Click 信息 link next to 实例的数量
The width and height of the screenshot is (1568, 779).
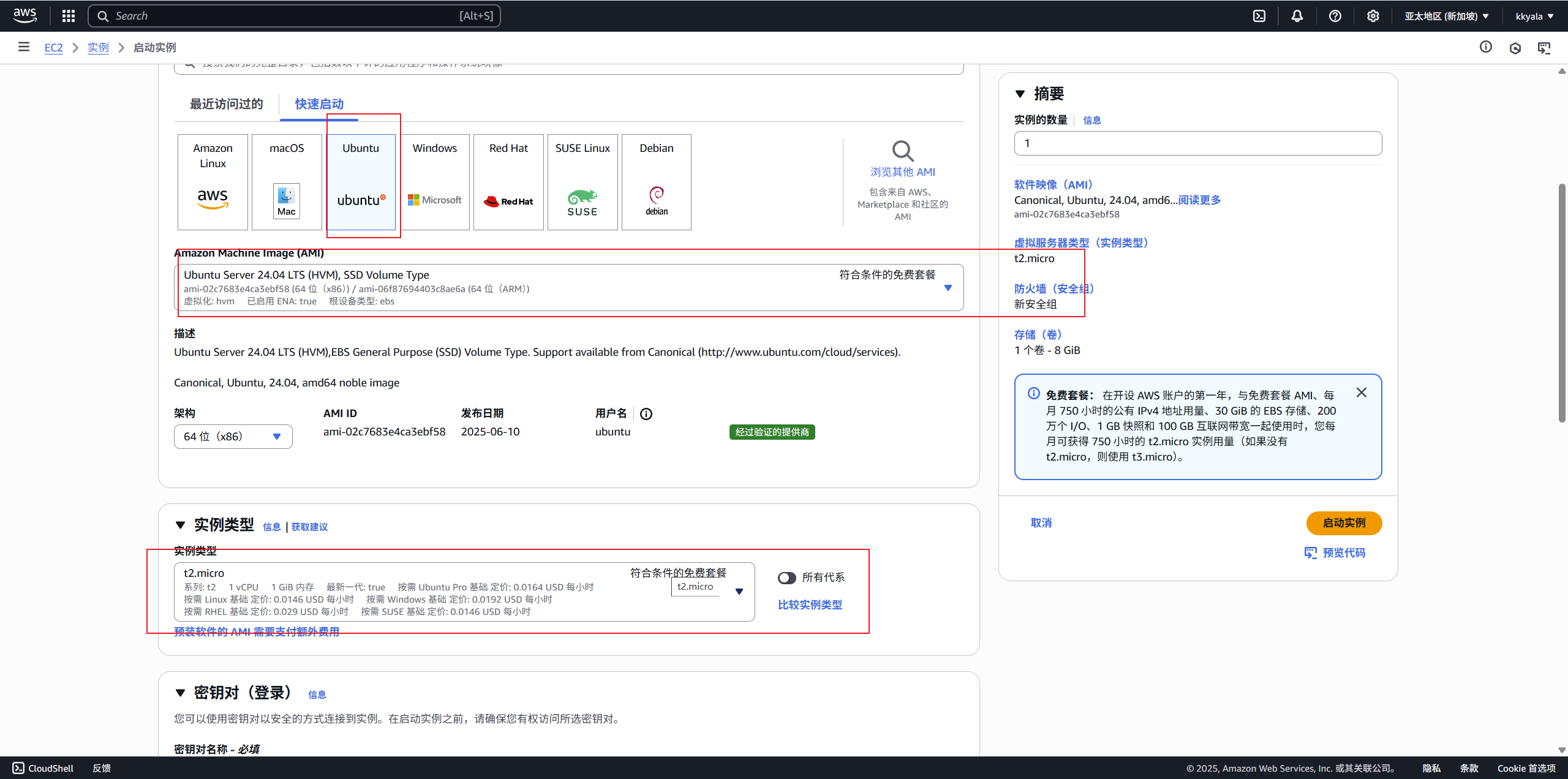(x=1092, y=121)
